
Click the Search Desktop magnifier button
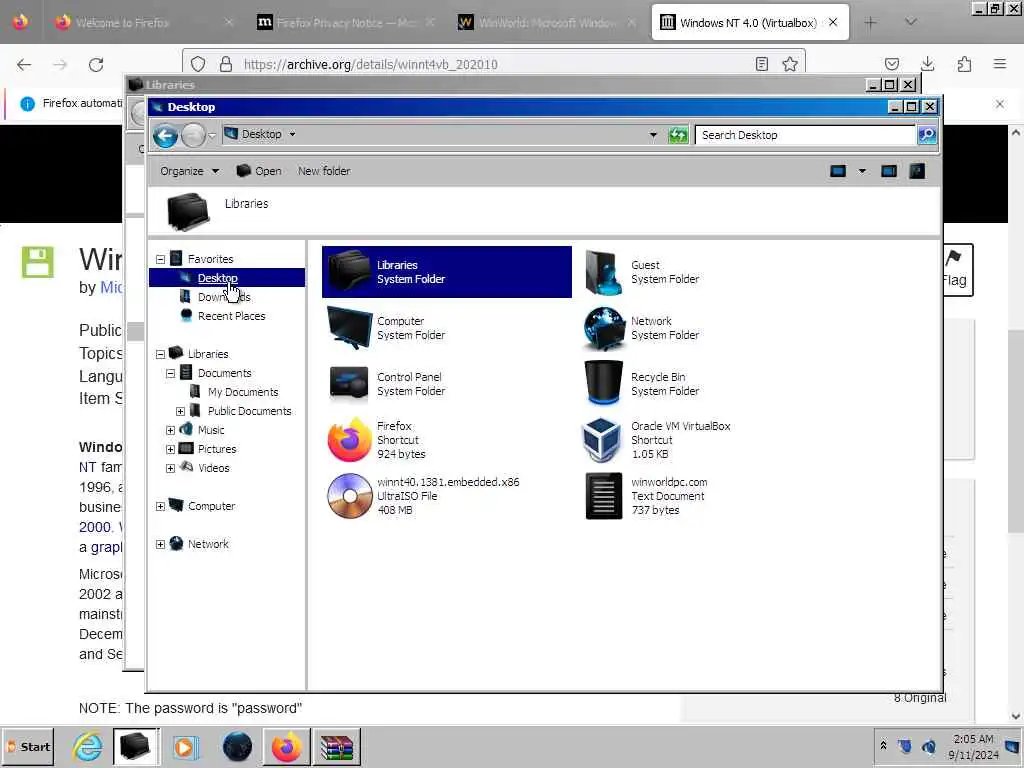click(927, 135)
